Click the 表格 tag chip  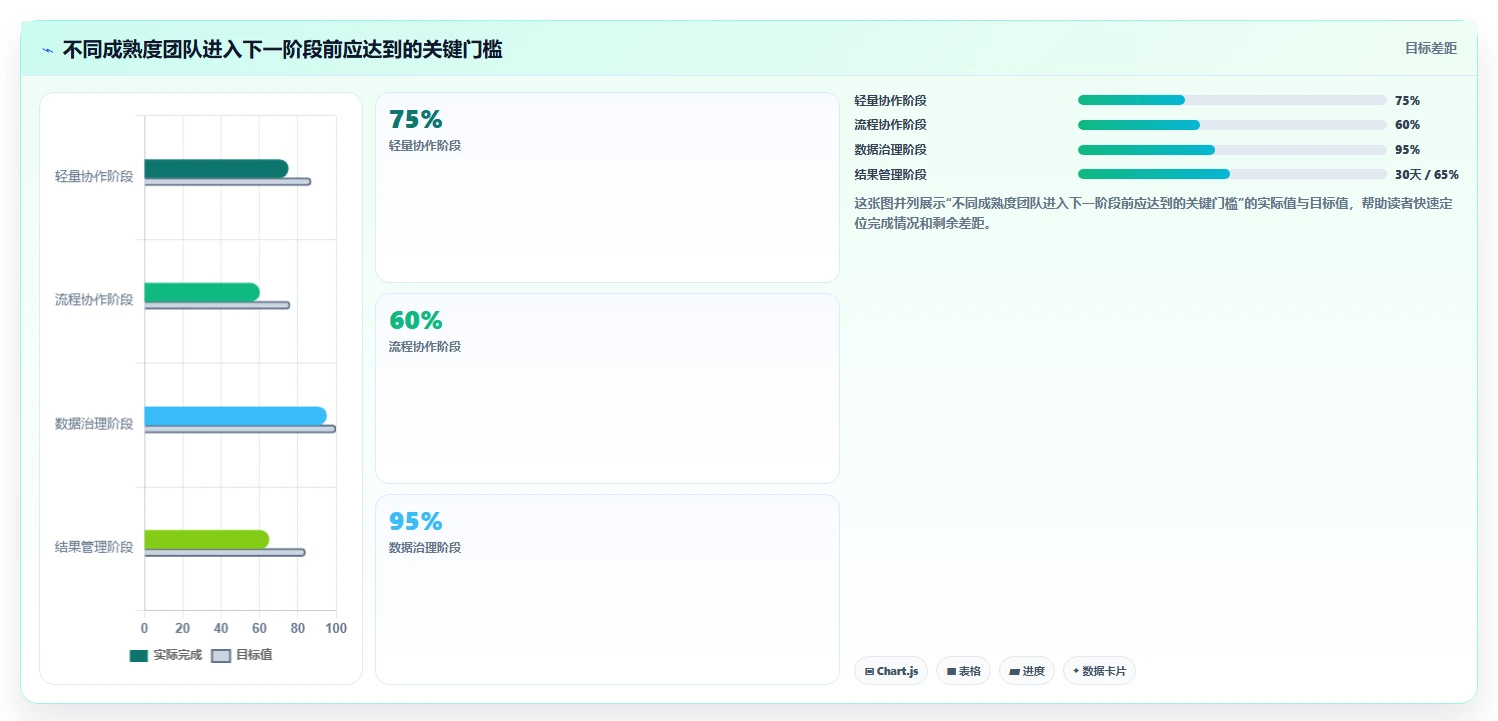[964, 671]
